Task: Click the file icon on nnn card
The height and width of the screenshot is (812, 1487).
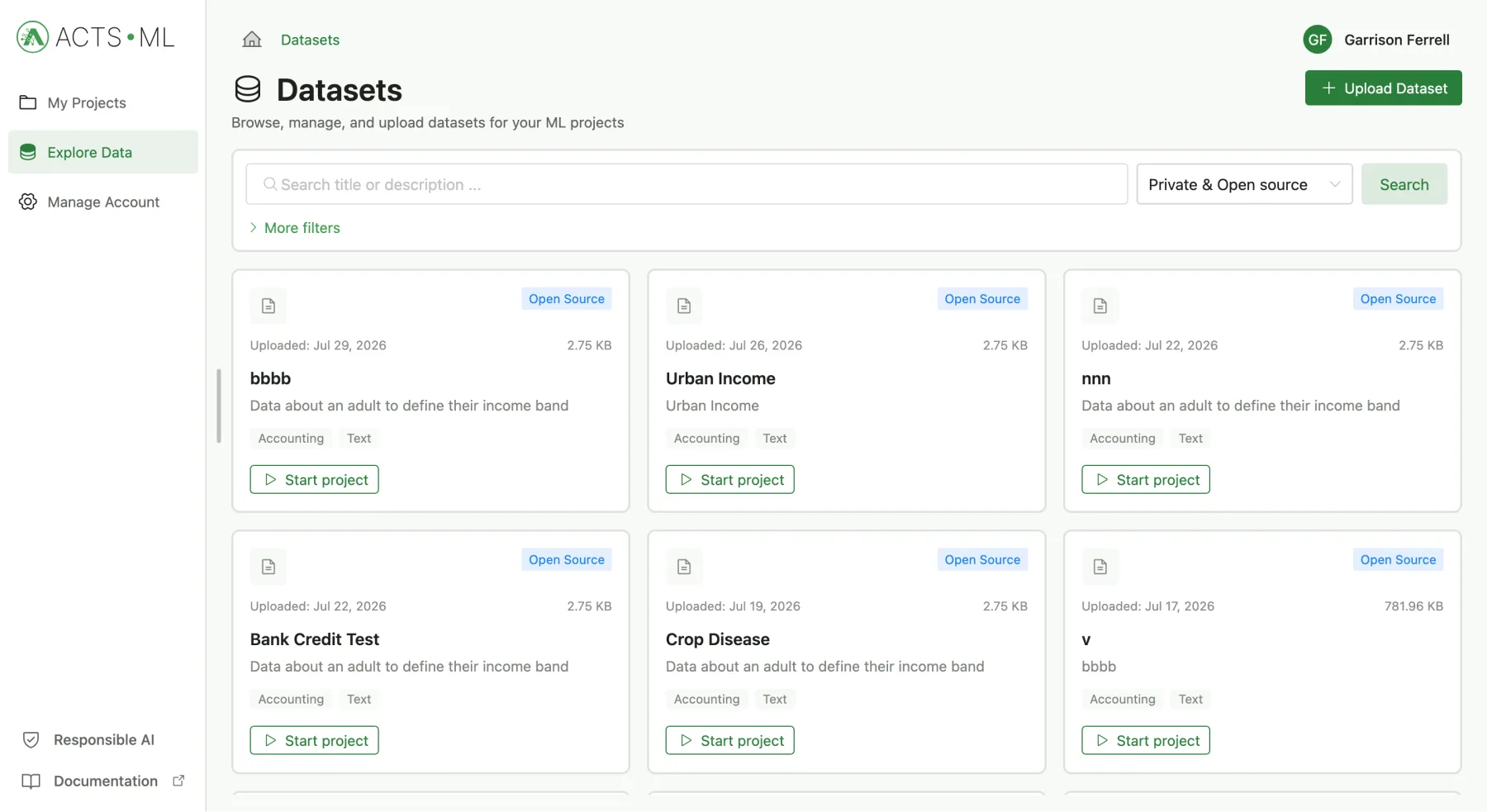Action: click(1100, 306)
